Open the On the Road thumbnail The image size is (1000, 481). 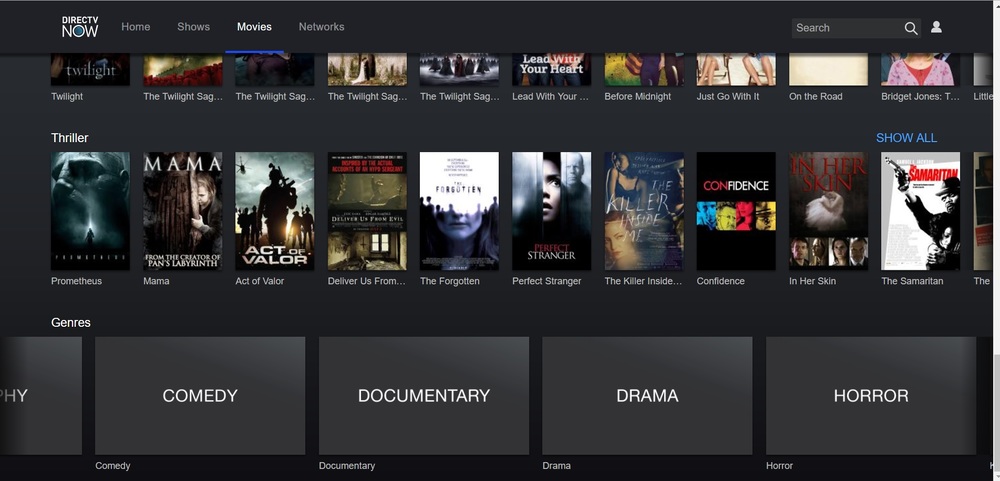828,69
